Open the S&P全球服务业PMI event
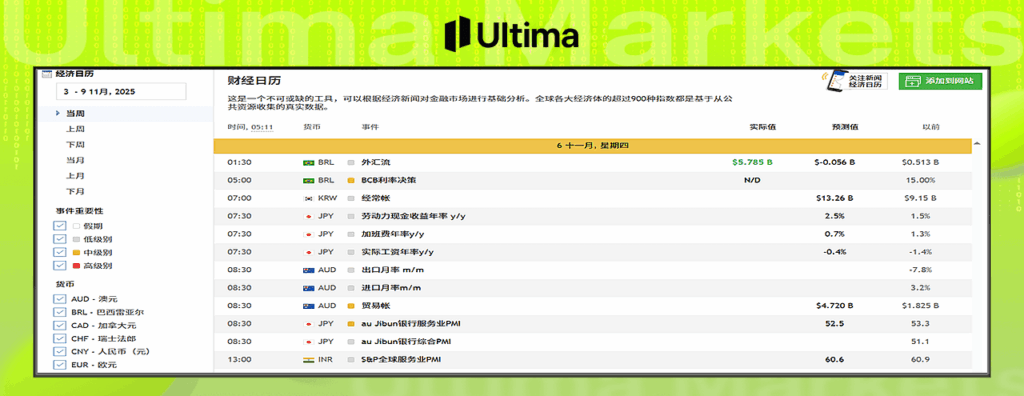The width and height of the screenshot is (1024, 396). pos(401,359)
